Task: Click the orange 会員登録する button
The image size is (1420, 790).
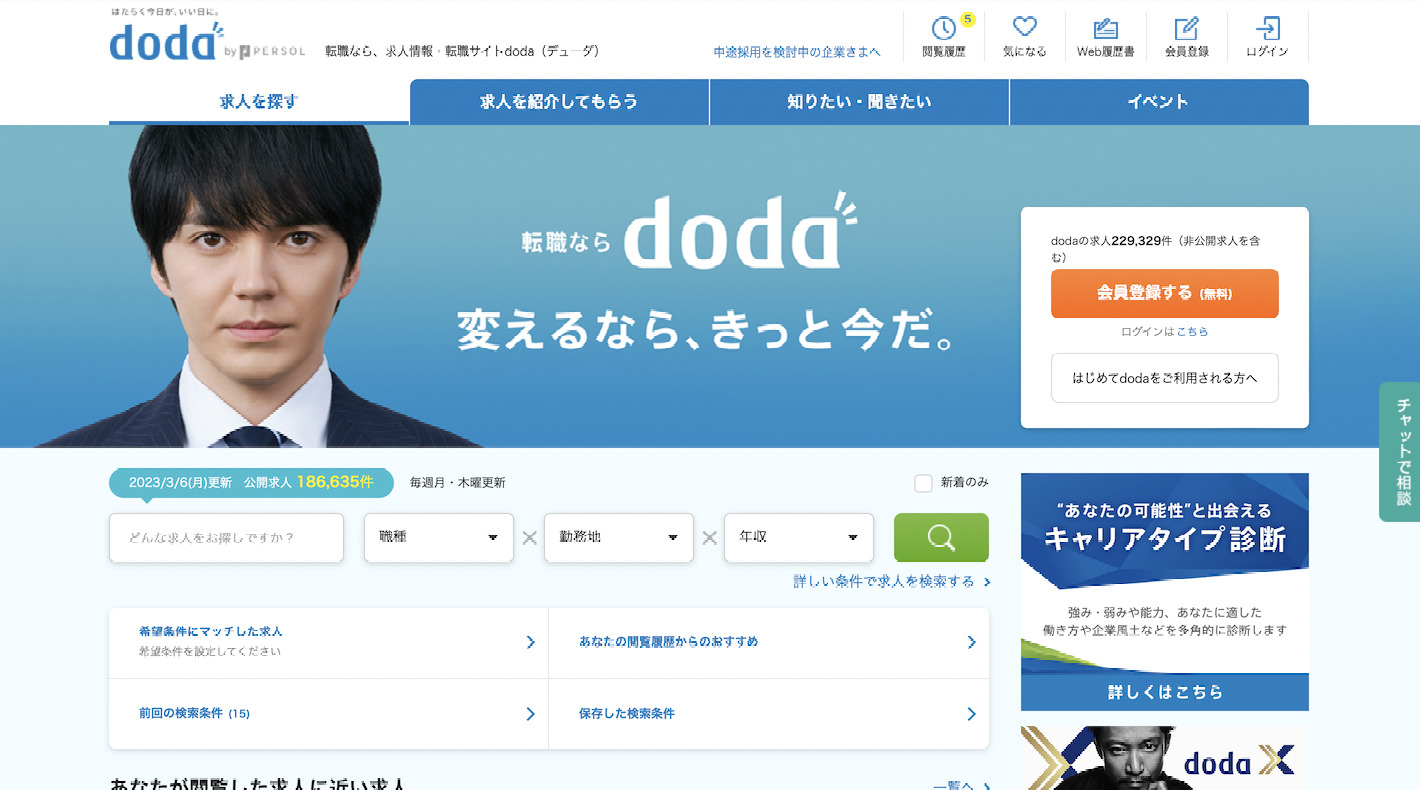Action: click(x=1165, y=294)
